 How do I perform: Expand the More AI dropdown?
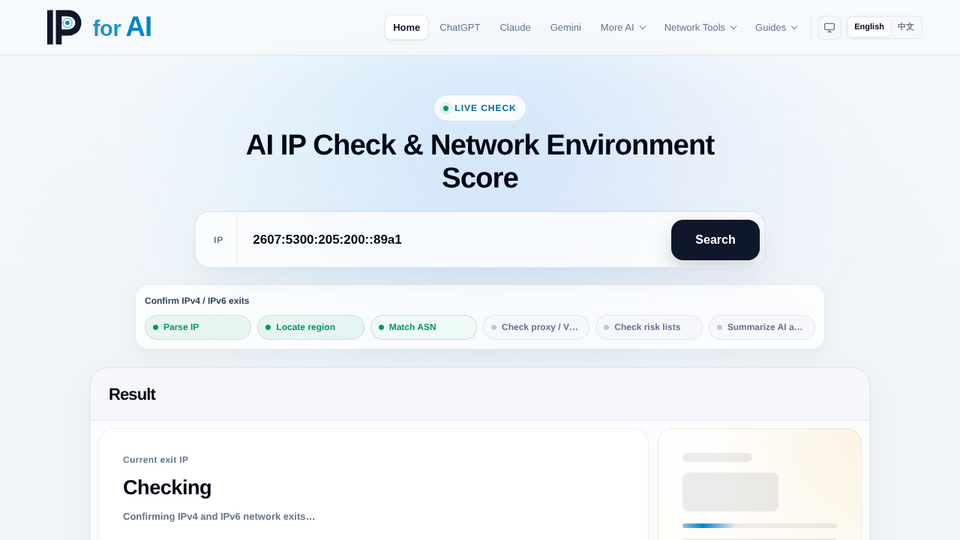tap(623, 28)
